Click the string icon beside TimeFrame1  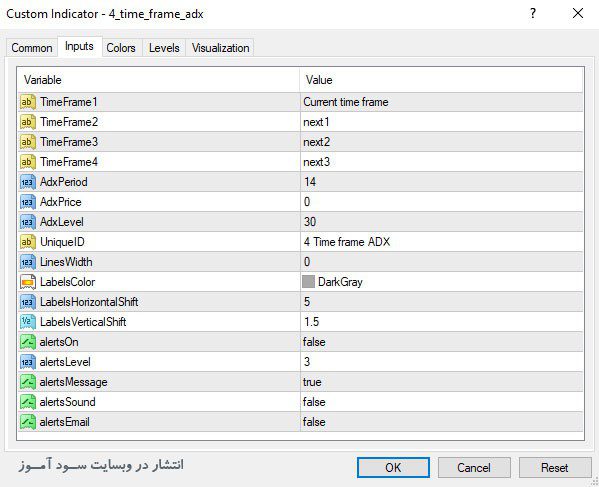pyautogui.click(x=28, y=102)
